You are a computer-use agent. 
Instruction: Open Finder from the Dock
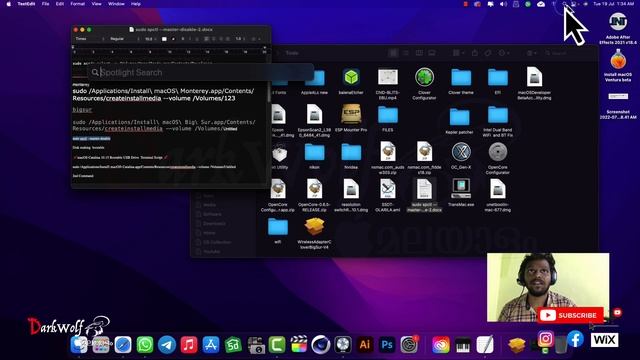click(79, 345)
